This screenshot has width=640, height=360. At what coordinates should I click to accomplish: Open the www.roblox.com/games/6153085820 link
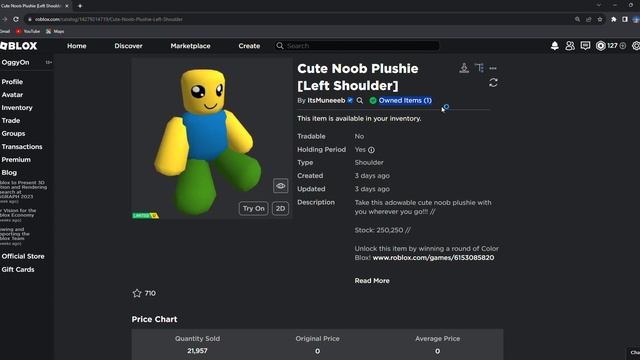(x=433, y=258)
